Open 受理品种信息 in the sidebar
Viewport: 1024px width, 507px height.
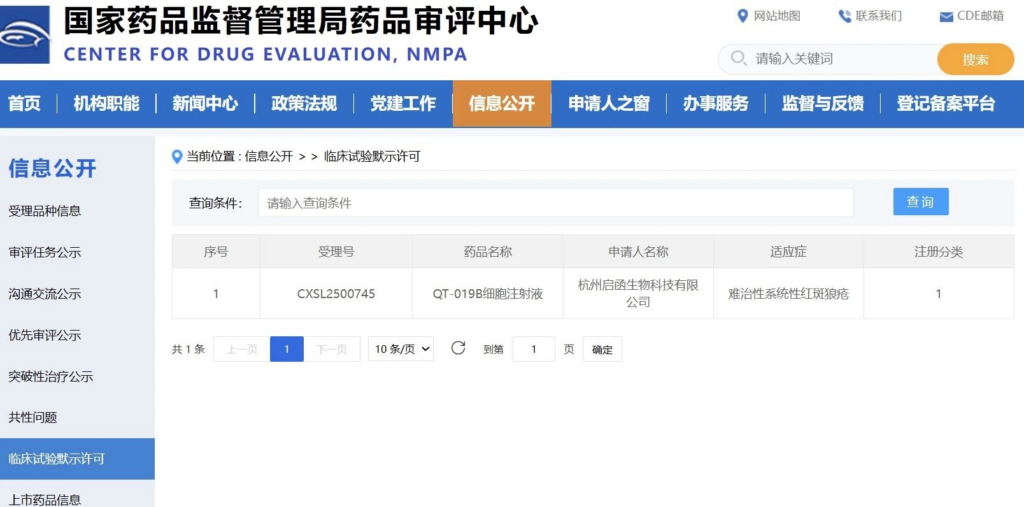(45, 211)
